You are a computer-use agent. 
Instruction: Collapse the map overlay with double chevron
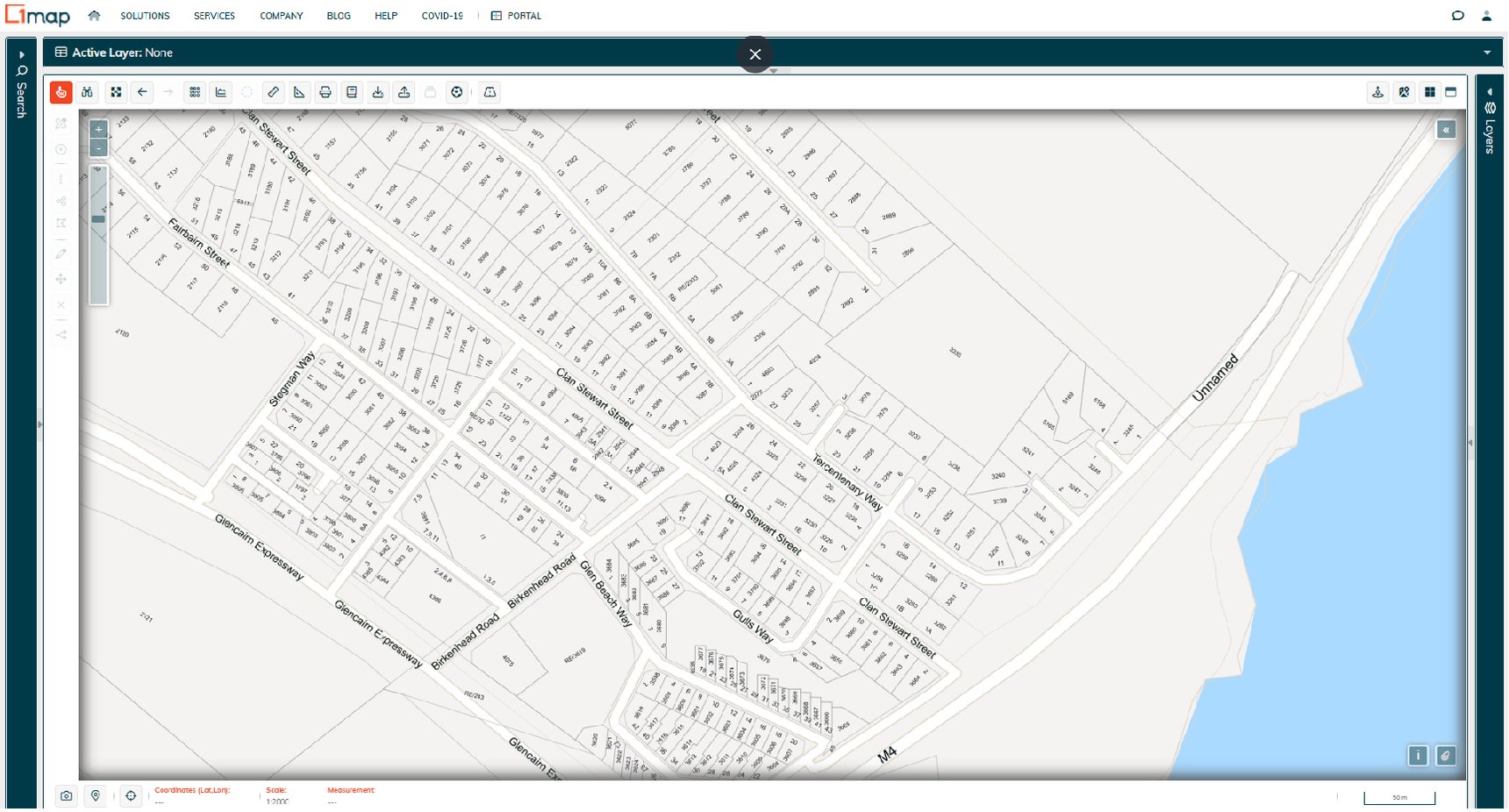click(1446, 130)
